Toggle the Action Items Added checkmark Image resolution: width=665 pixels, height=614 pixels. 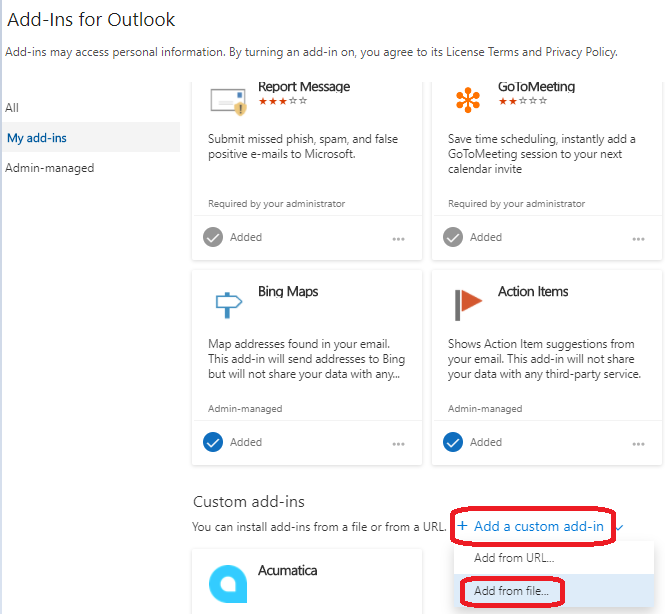453,442
